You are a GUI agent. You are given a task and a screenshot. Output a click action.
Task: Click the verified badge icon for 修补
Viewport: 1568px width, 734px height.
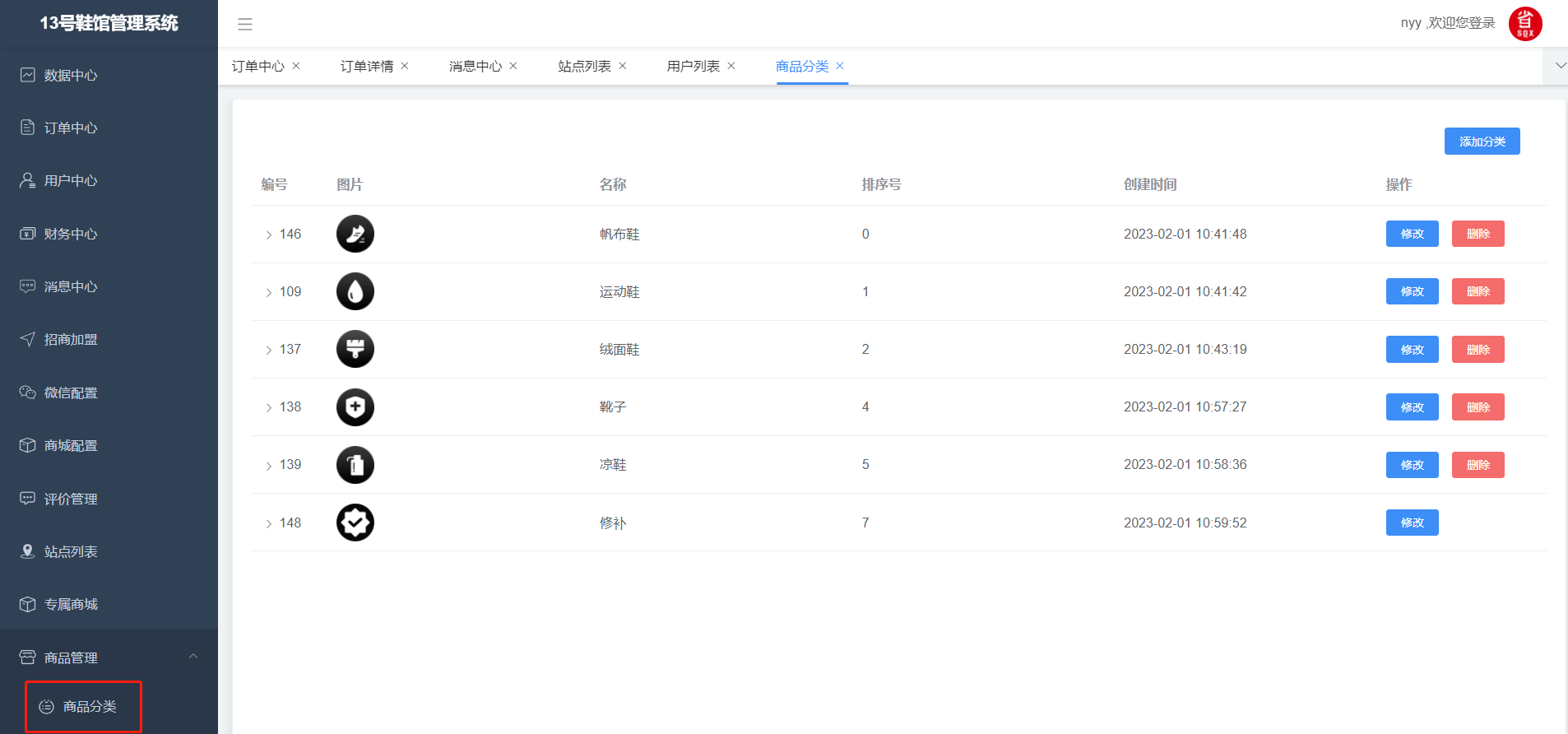[355, 523]
